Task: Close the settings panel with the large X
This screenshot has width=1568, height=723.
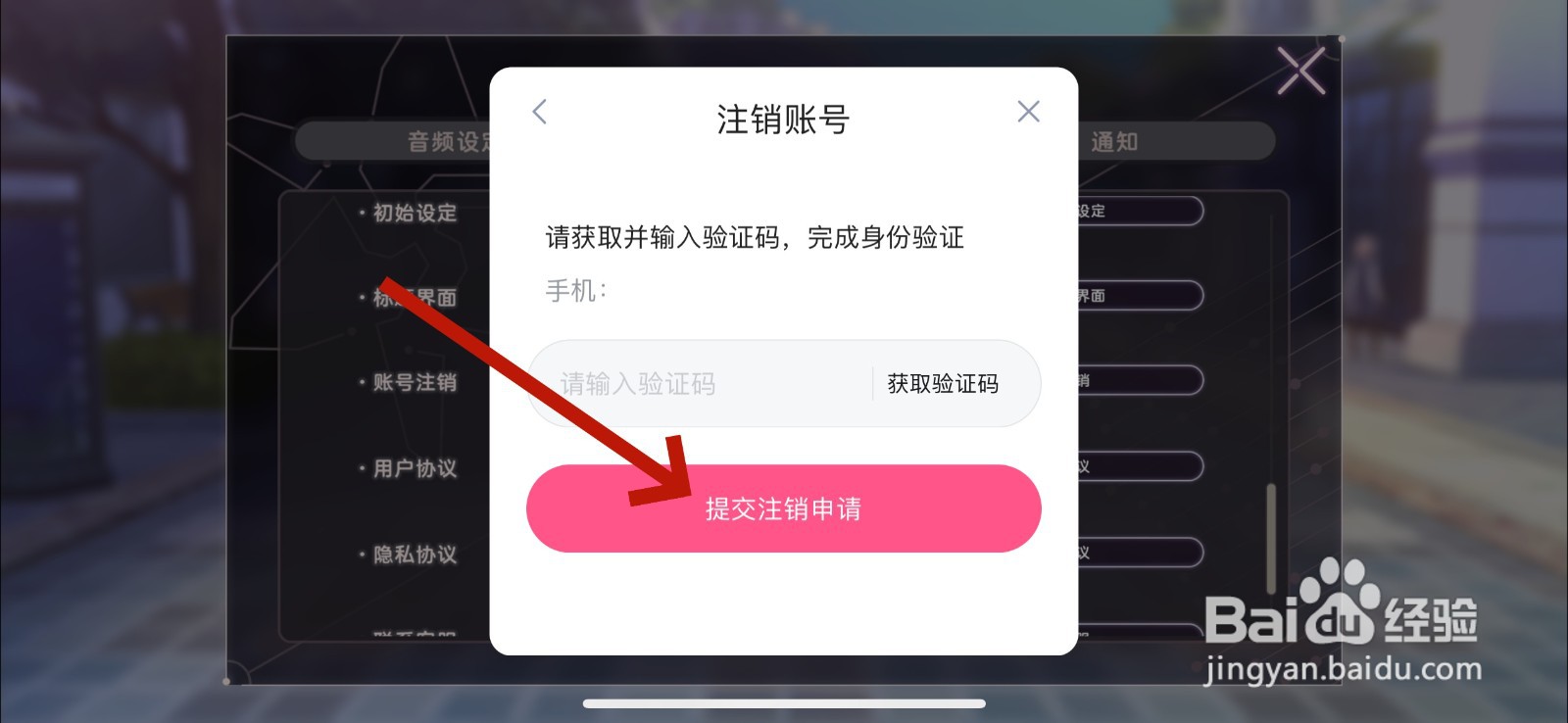Action: (1301, 71)
